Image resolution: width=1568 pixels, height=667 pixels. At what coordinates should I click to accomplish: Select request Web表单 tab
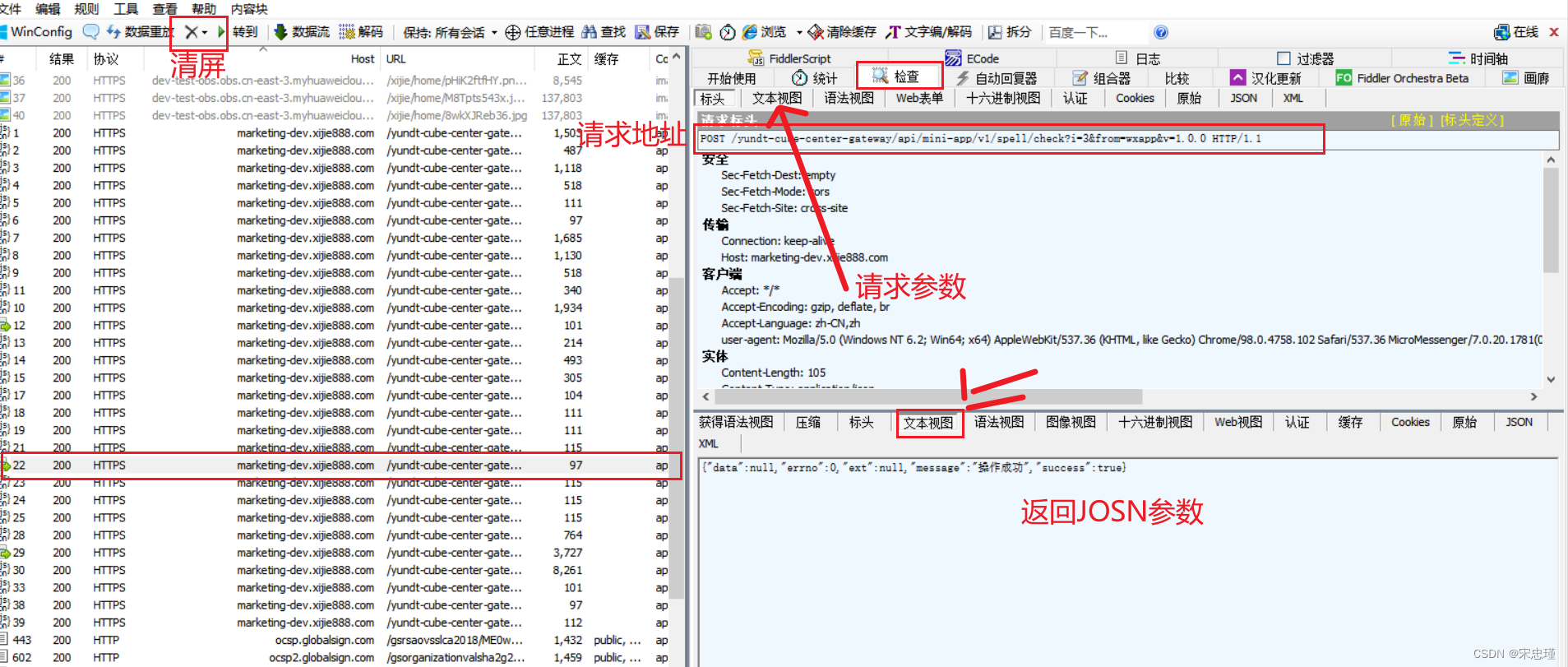919,98
